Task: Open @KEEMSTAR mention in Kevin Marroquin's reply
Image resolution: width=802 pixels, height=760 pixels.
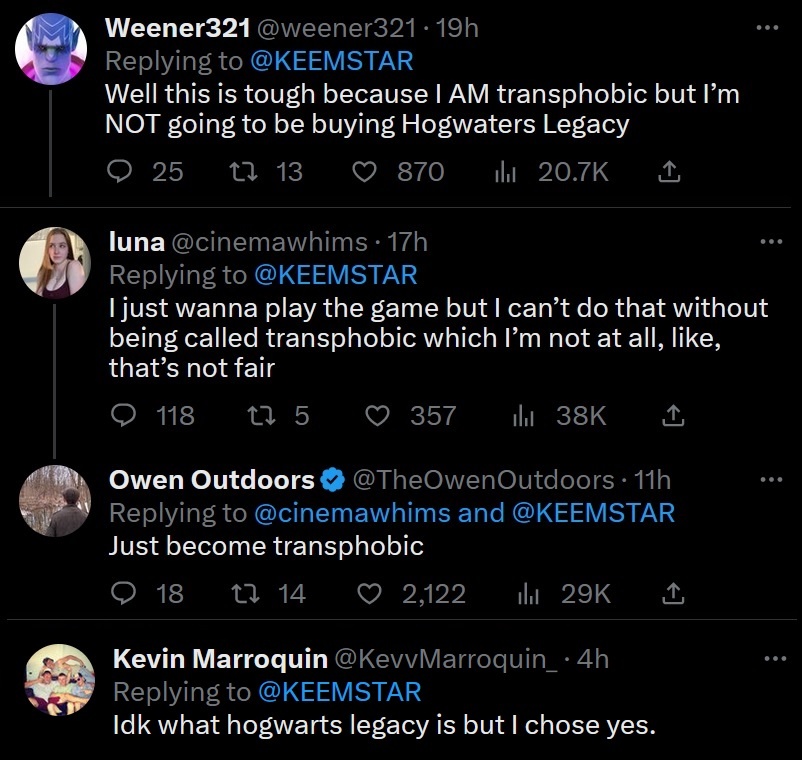Action: 339,691
